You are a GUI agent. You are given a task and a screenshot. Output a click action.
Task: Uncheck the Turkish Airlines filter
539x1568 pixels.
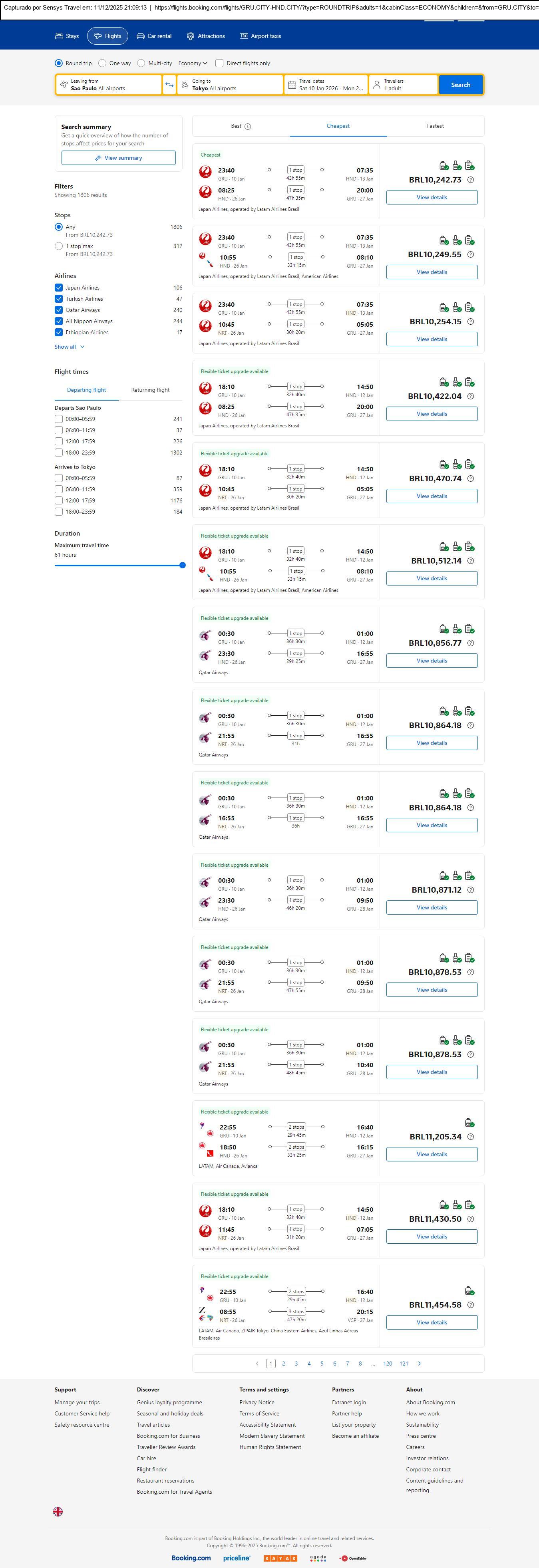[59, 299]
